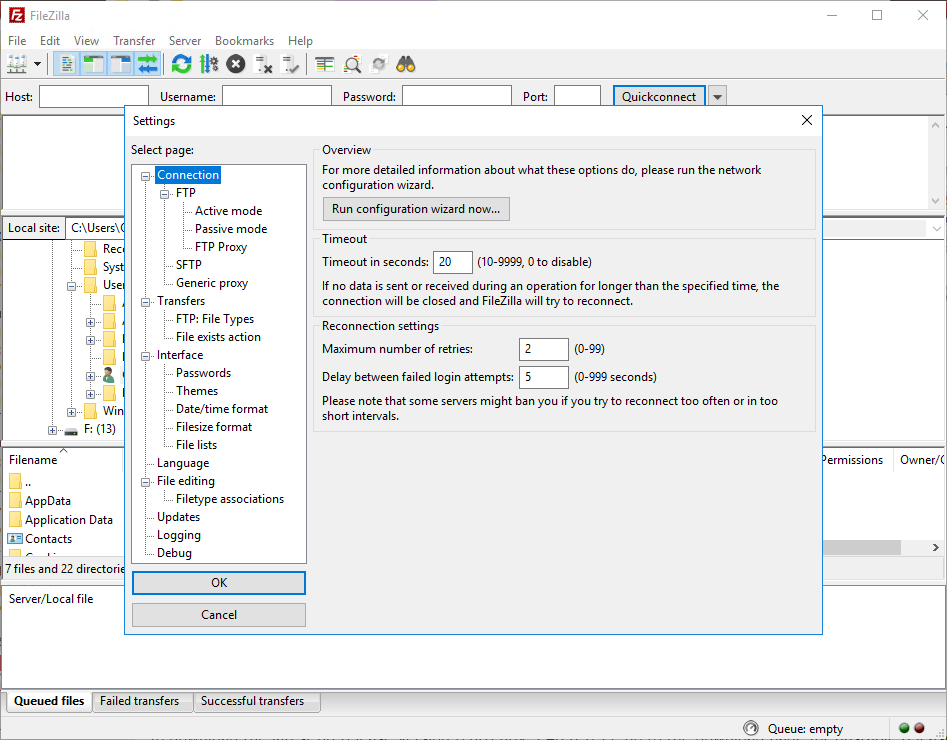947x740 pixels.
Task: Open the Server menu
Action: tap(185, 40)
